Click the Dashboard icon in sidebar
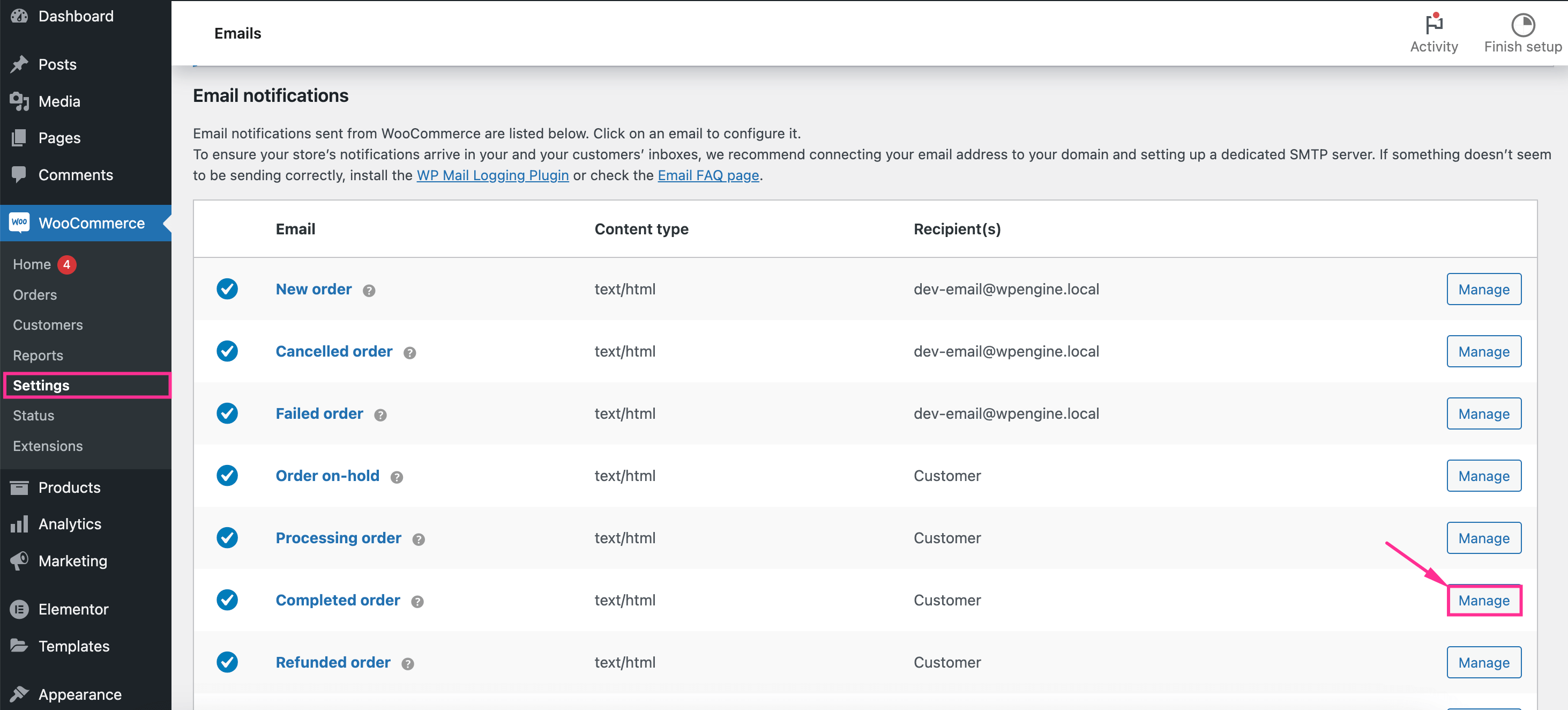The image size is (1568, 710). pyautogui.click(x=20, y=14)
